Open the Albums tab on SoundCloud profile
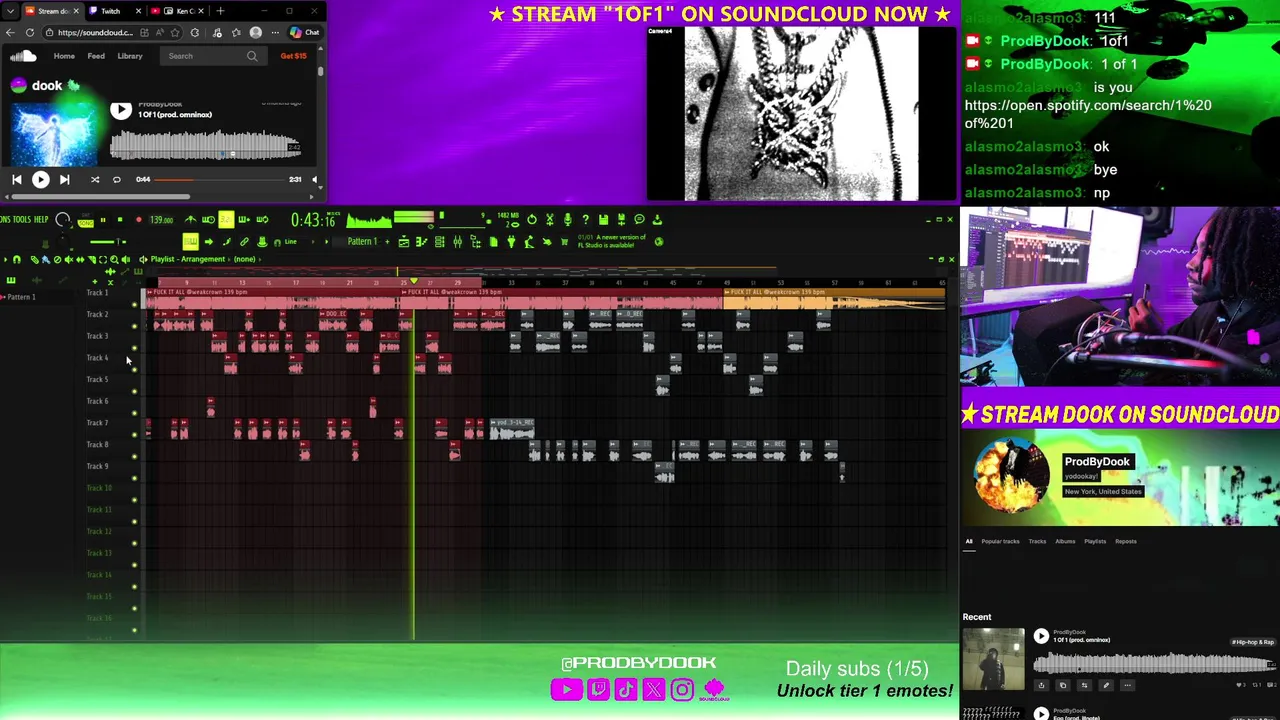 [1065, 541]
